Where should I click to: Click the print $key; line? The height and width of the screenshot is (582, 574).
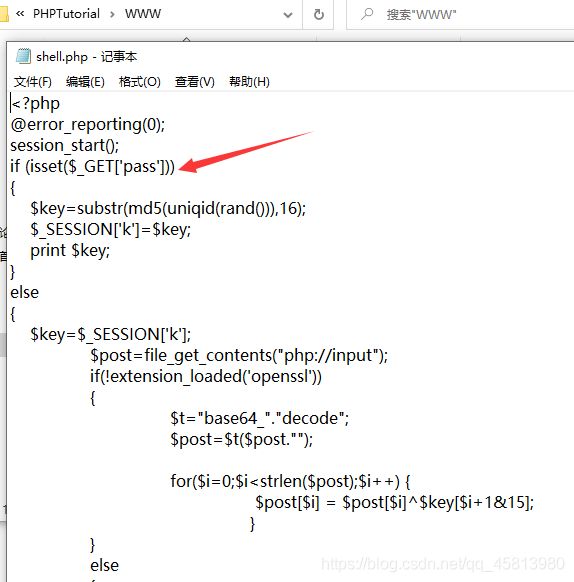[70, 251]
